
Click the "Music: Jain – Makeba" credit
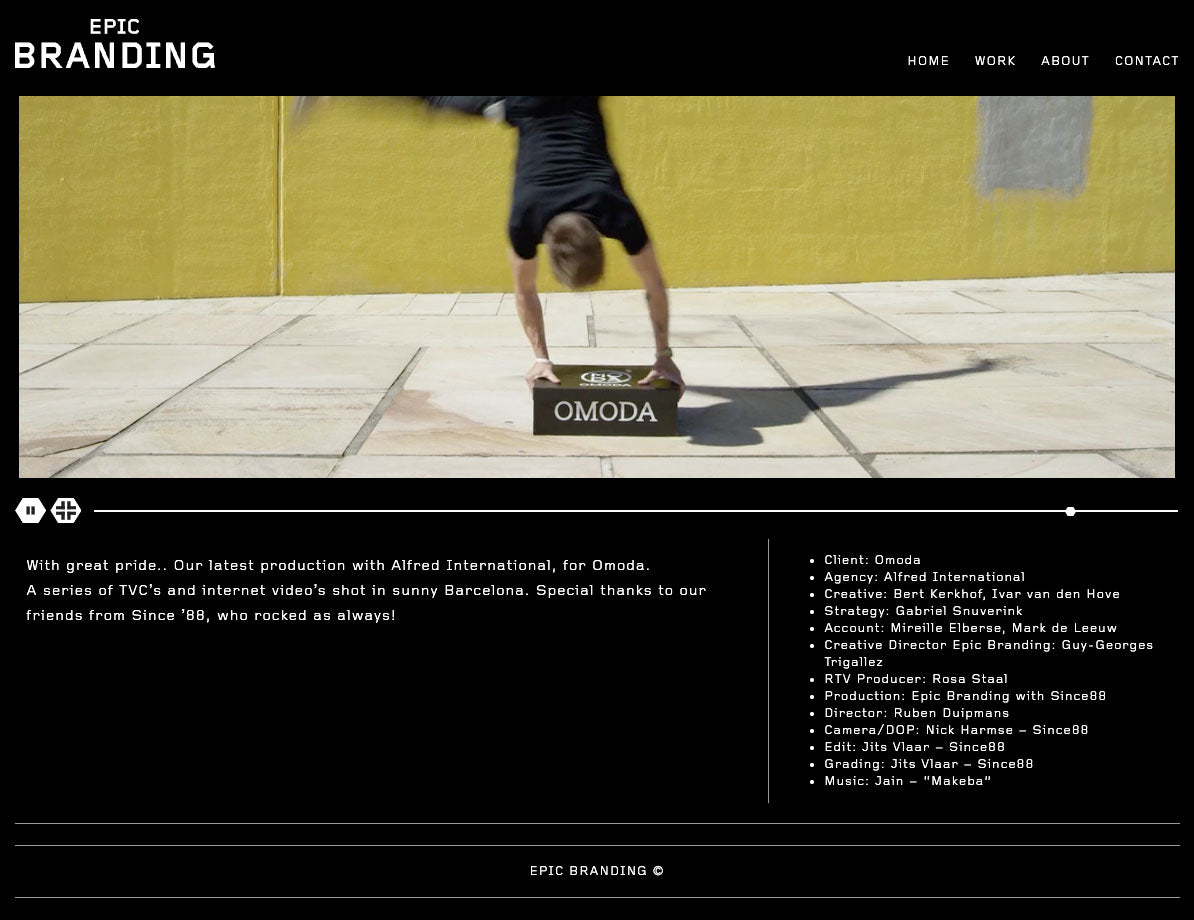907,781
